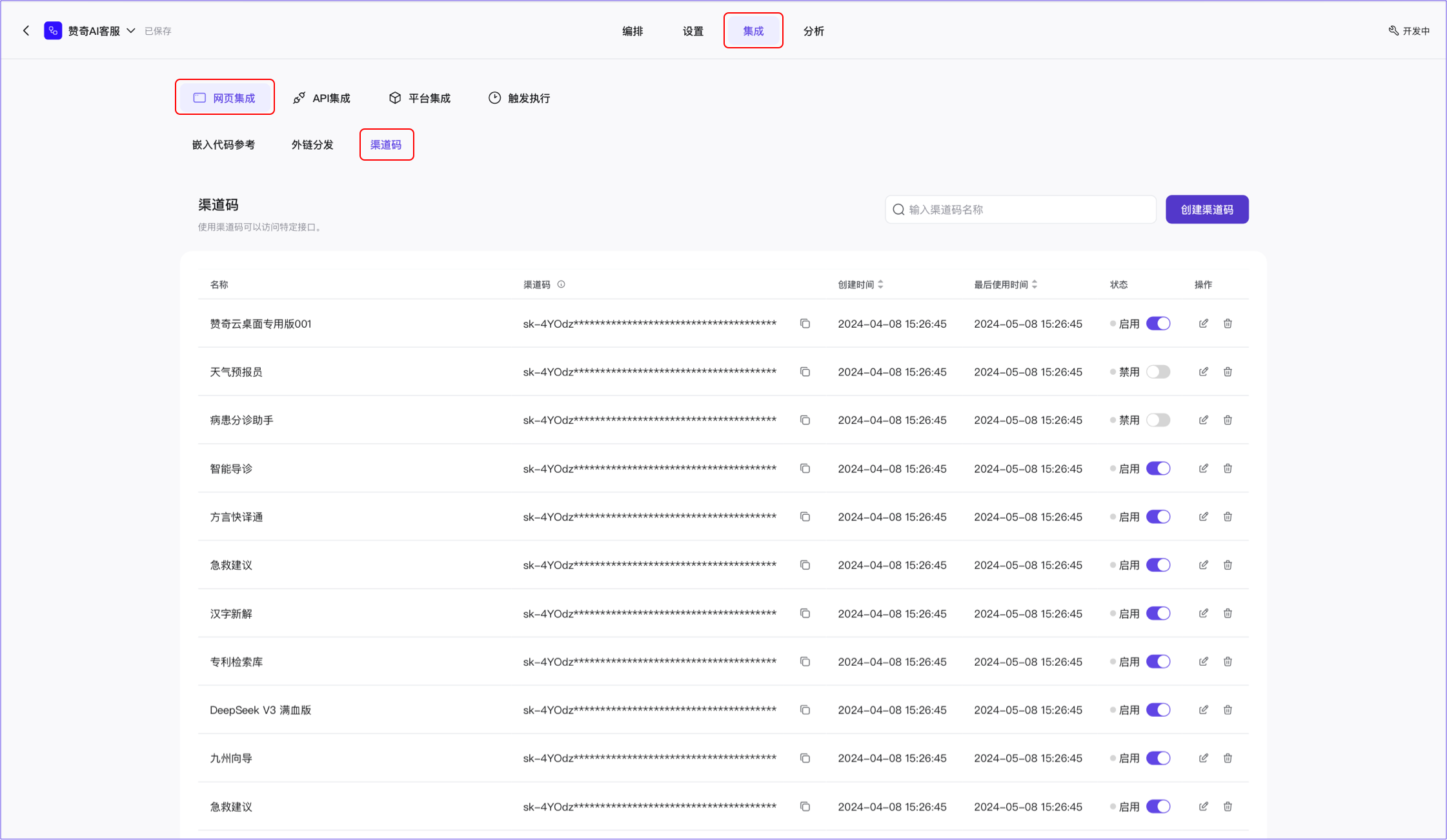Sort by 最后使用时间 column arrows
Screen dimensions: 1447x840
[x=1035, y=285]
